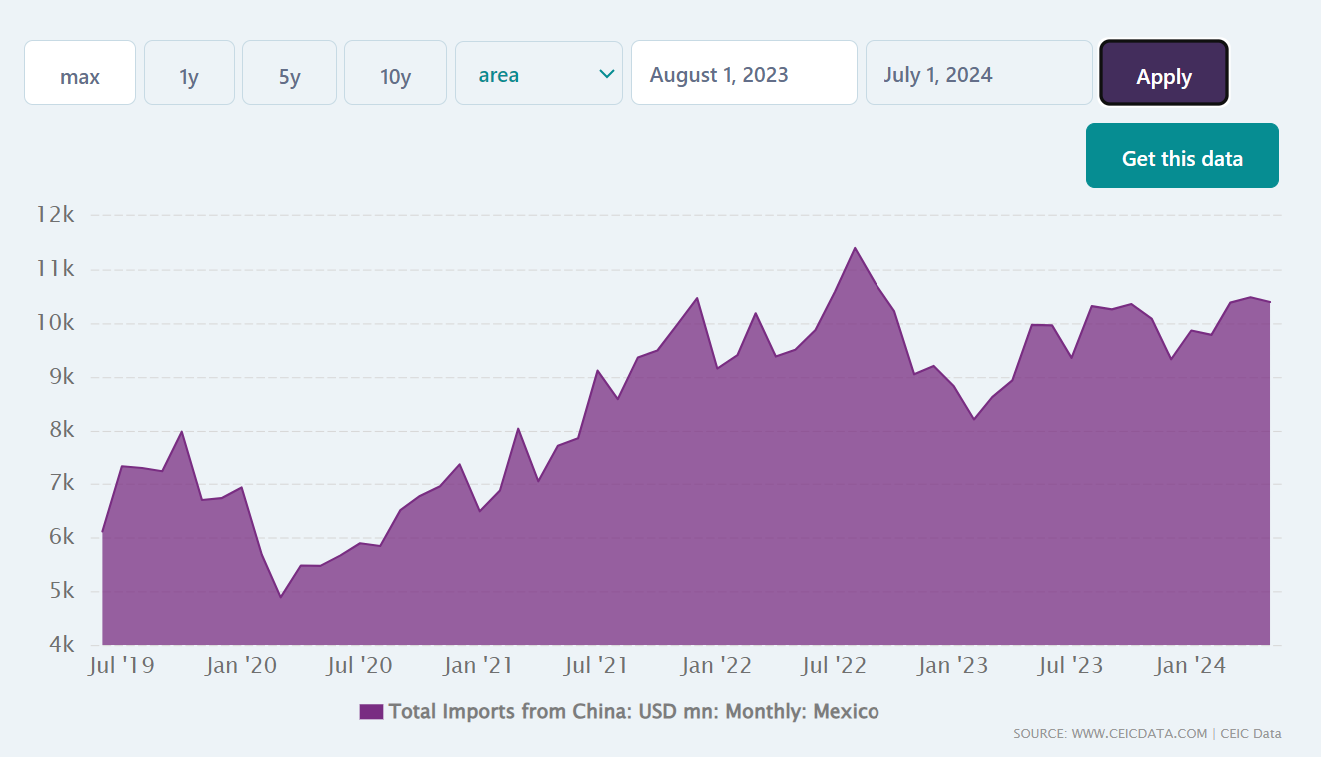Viewport: 1321px width, 757px height.
Task: Click the Jan '22 x-axis label
Action: (715, 665)
